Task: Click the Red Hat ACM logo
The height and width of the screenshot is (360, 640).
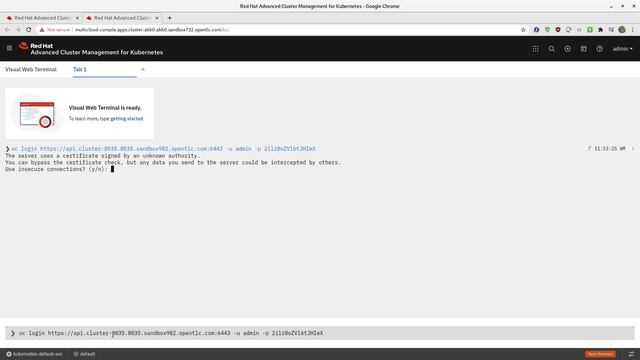Action: [x=91, y=49]
